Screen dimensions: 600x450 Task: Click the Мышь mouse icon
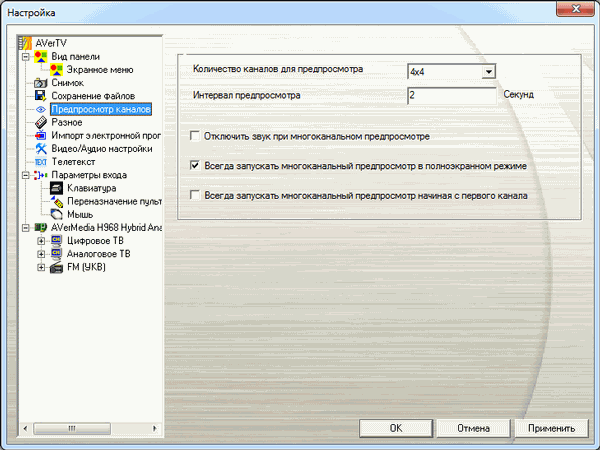[x=57, y=214]
